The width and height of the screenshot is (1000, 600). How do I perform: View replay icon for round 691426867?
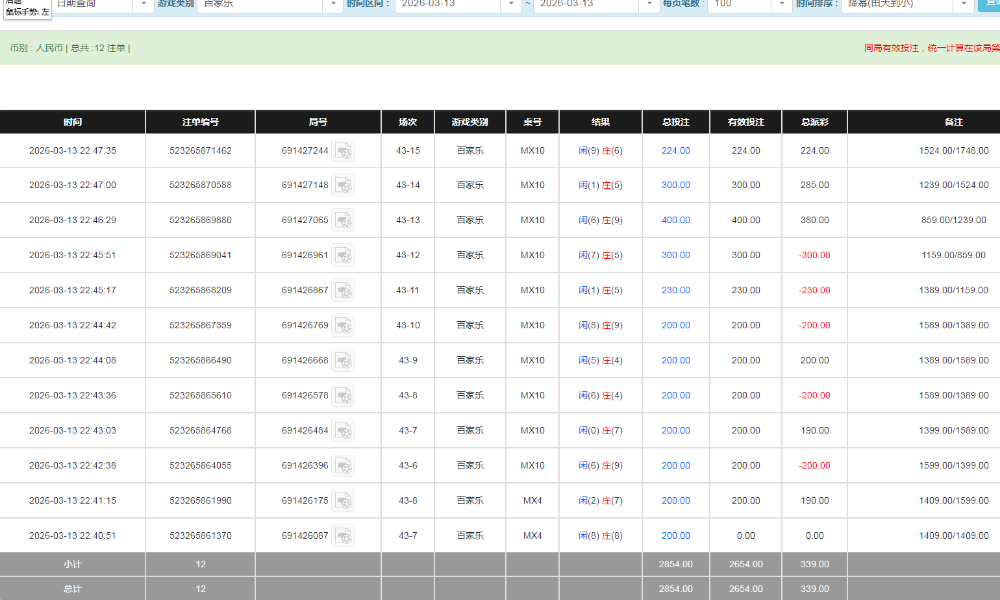[x=343, y=291]
